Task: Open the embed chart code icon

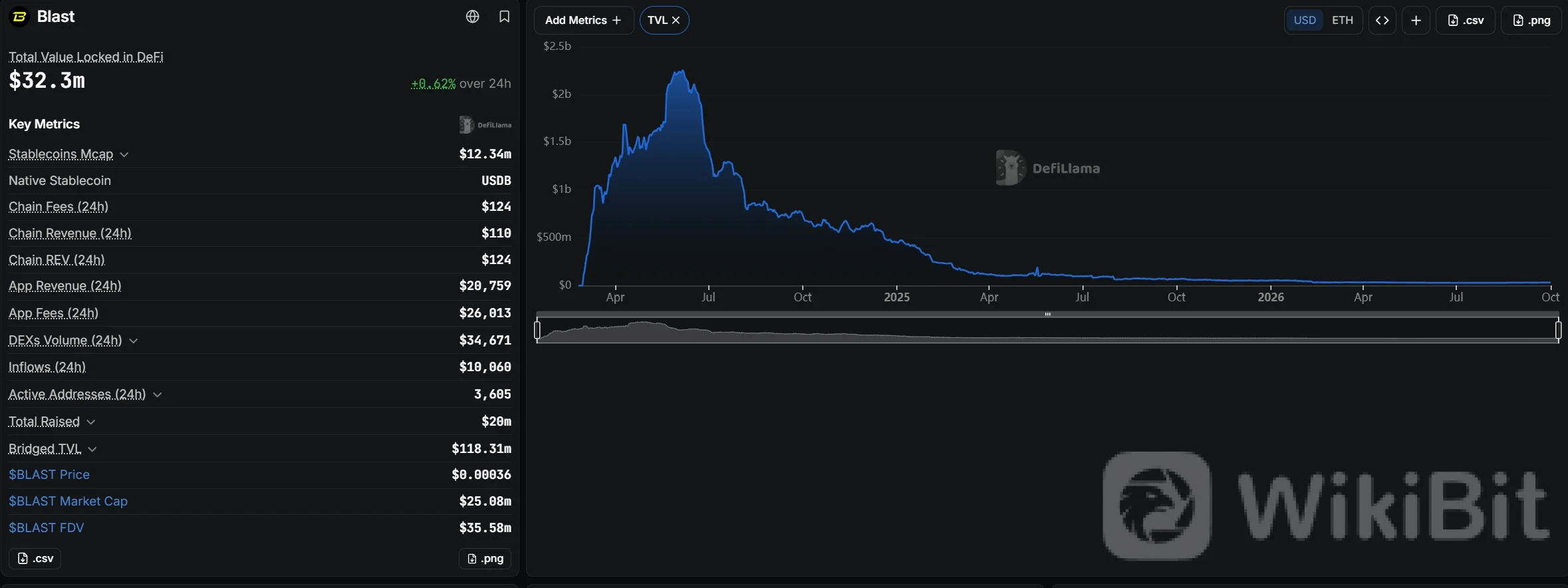Action: click(1382, 20)
